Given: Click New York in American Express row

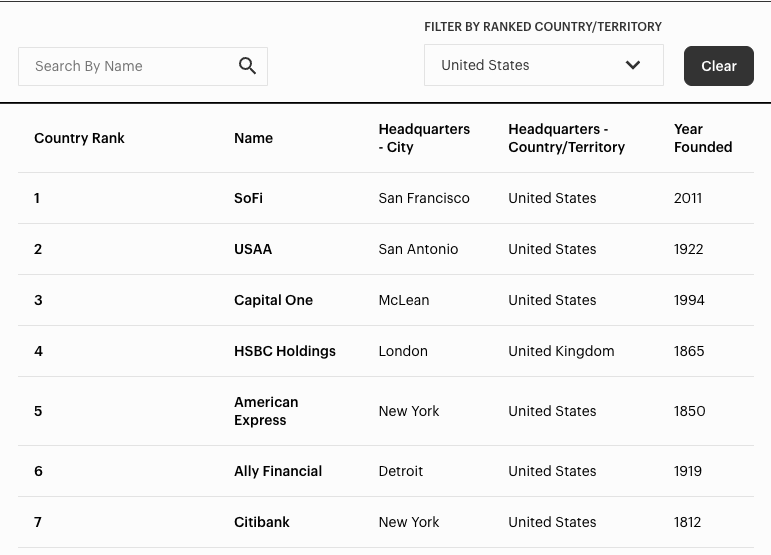Looking at the screenshot, I should click(409, 411).
